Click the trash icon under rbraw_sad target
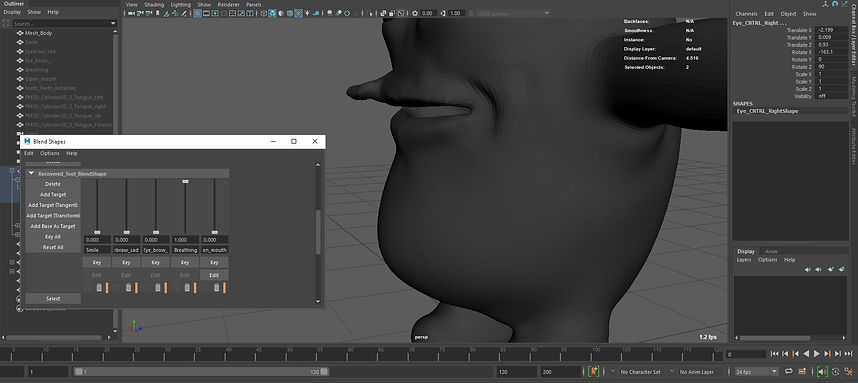This screenshot has width=858, height=383. coord(129,288)
